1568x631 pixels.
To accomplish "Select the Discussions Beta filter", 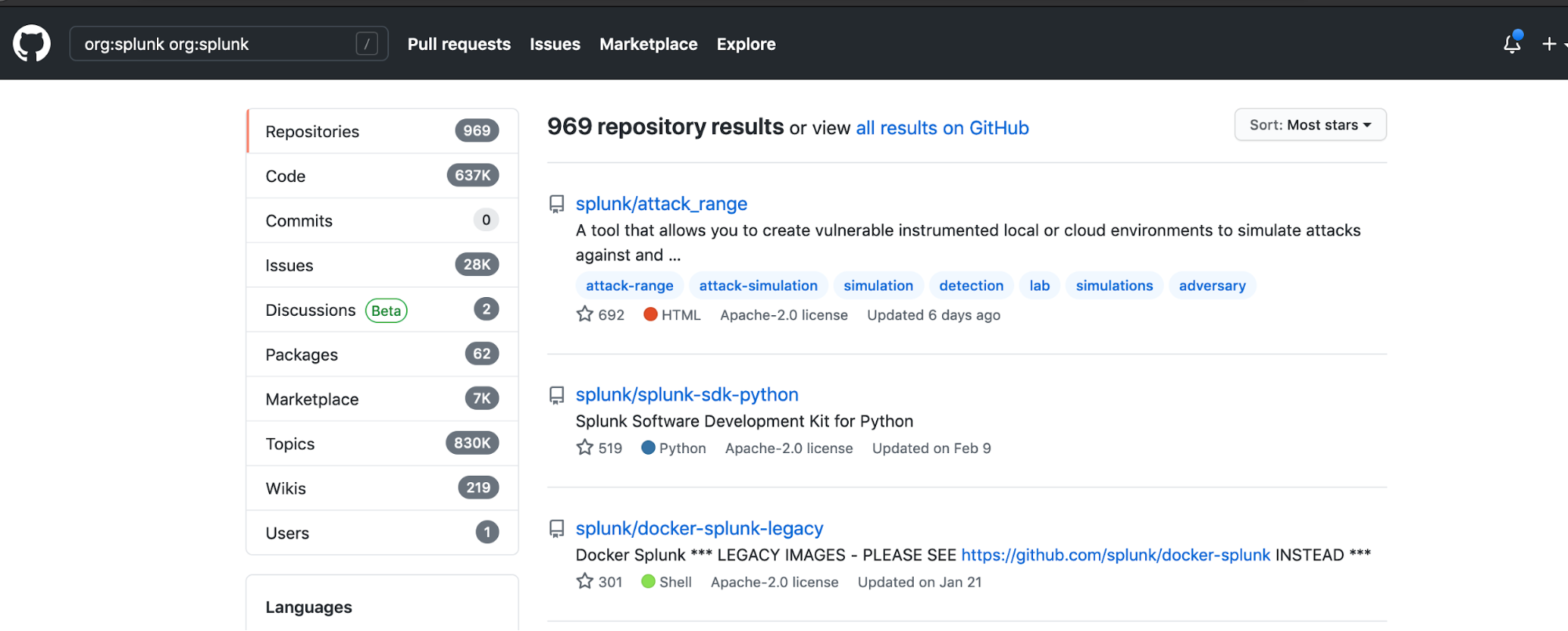I will pos(382,310).
